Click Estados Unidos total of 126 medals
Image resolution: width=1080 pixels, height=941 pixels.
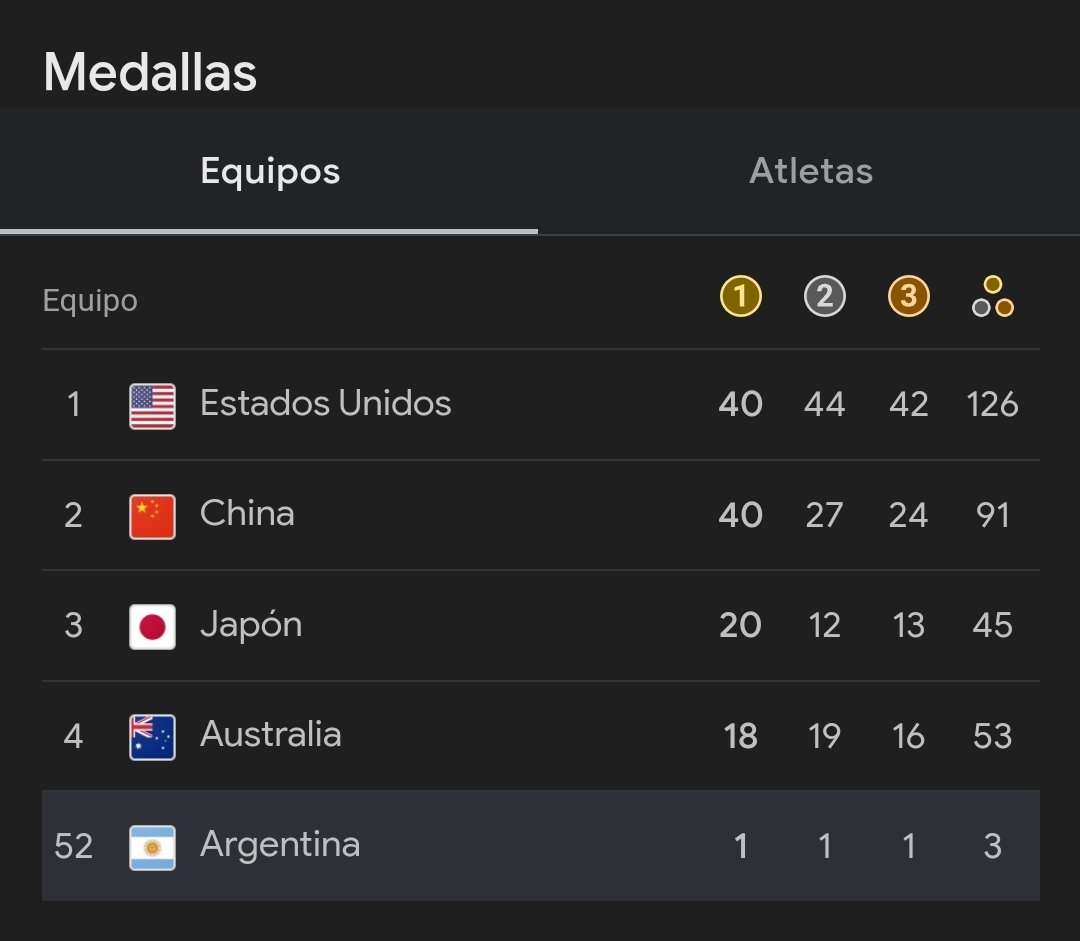click(x=992, y=405)
